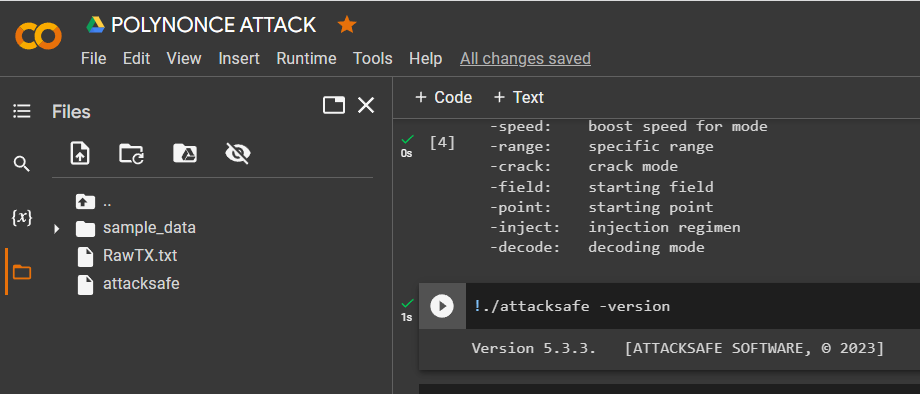
Task: Click the -point: starting point output line
Action: [x=602, y=208]
